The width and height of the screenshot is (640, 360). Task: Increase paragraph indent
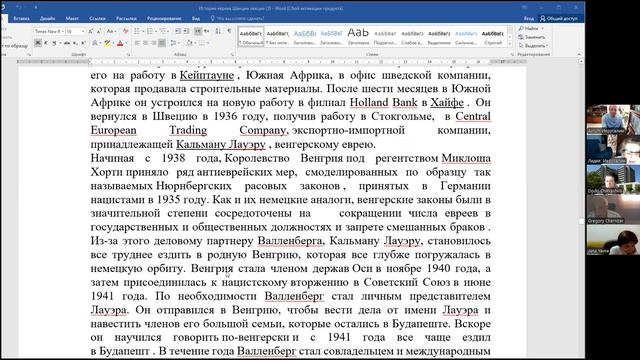coord(186,31)
